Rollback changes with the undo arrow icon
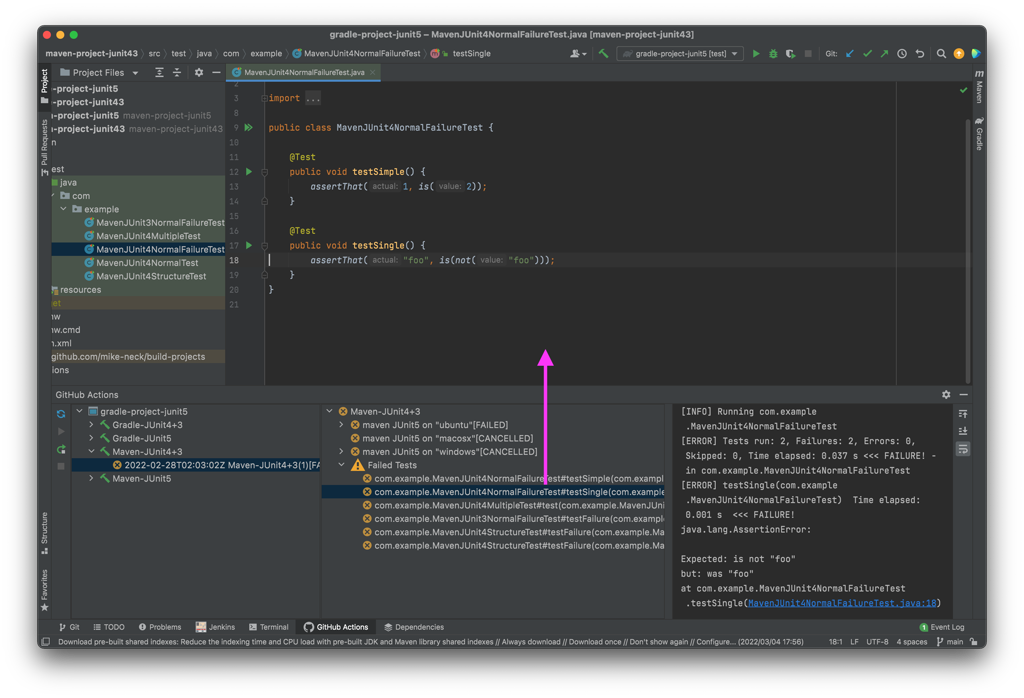This screenshot has width=1024, height=698. click(x=920, y=54)
